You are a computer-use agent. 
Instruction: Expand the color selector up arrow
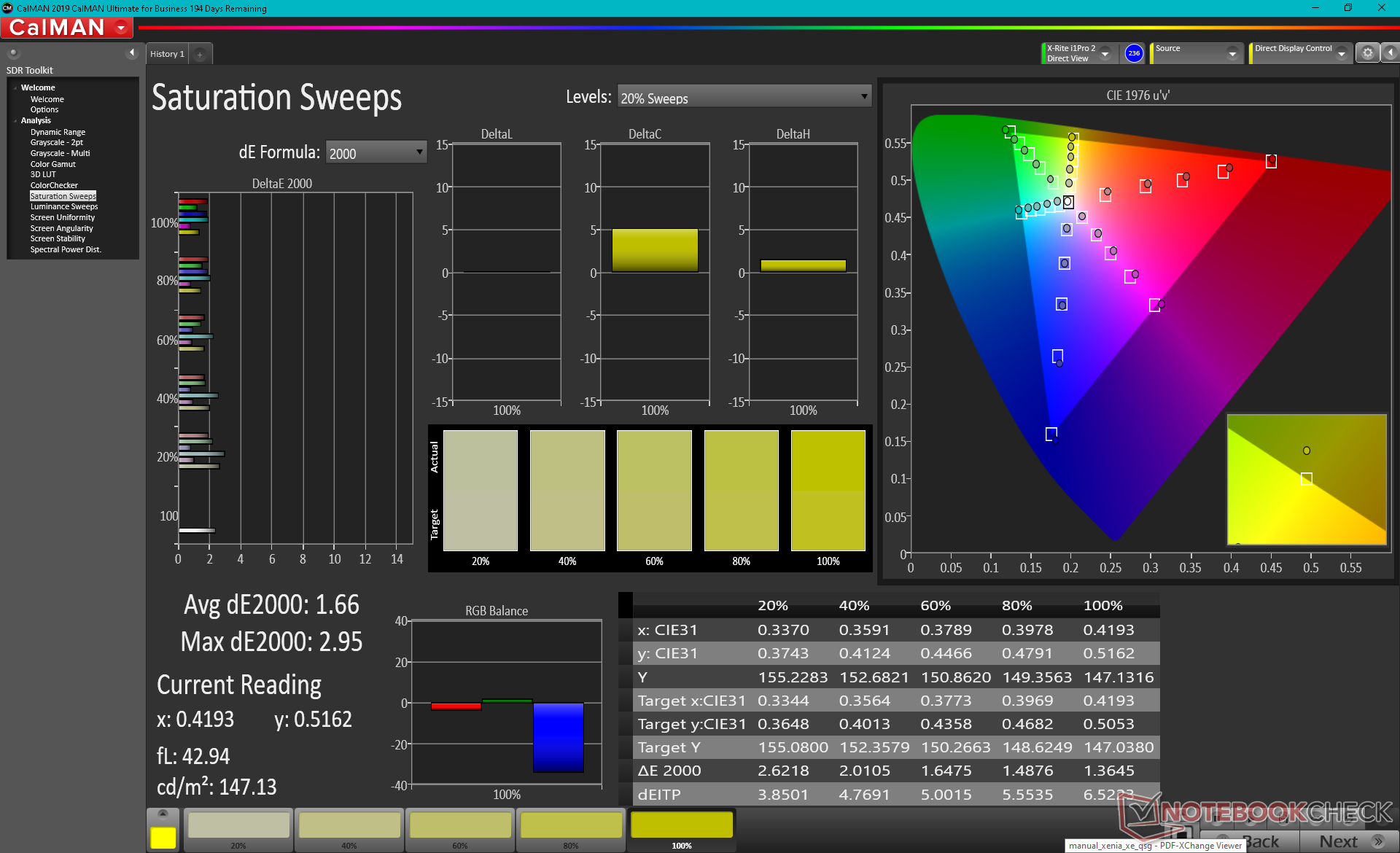pyautogui.click(x=163, y=814)
